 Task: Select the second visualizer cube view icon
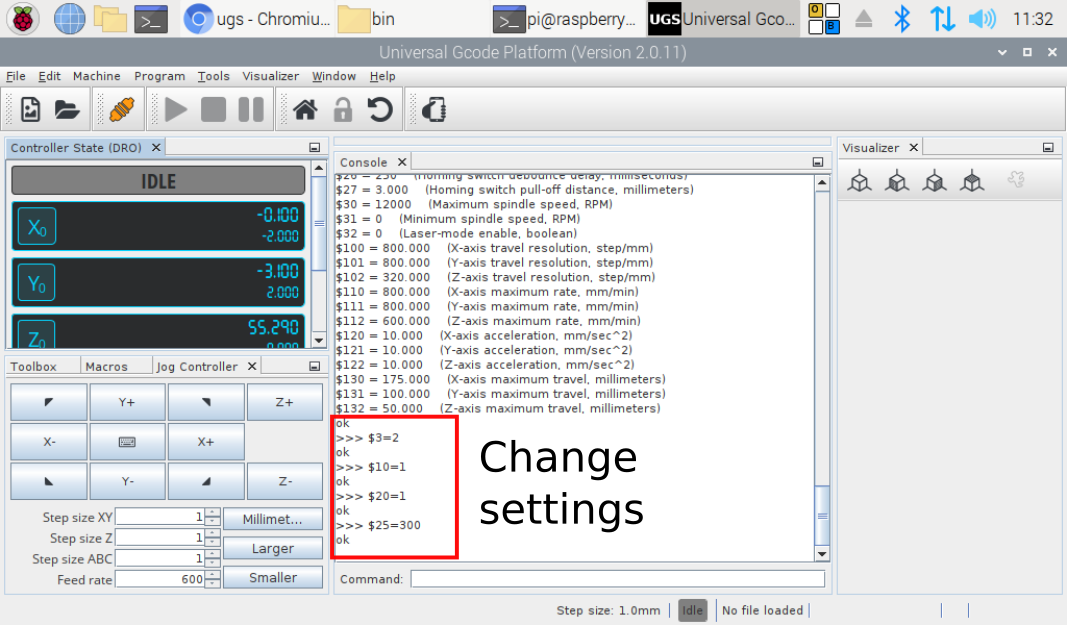898,181
